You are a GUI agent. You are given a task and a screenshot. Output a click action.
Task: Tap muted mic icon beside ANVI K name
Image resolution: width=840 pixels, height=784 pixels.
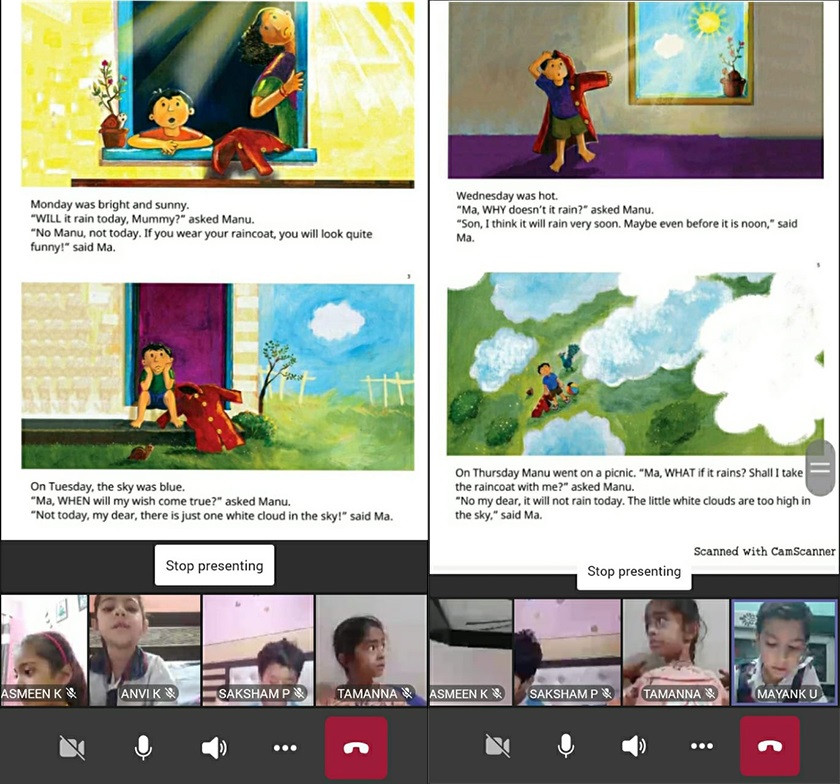[170, 693]
